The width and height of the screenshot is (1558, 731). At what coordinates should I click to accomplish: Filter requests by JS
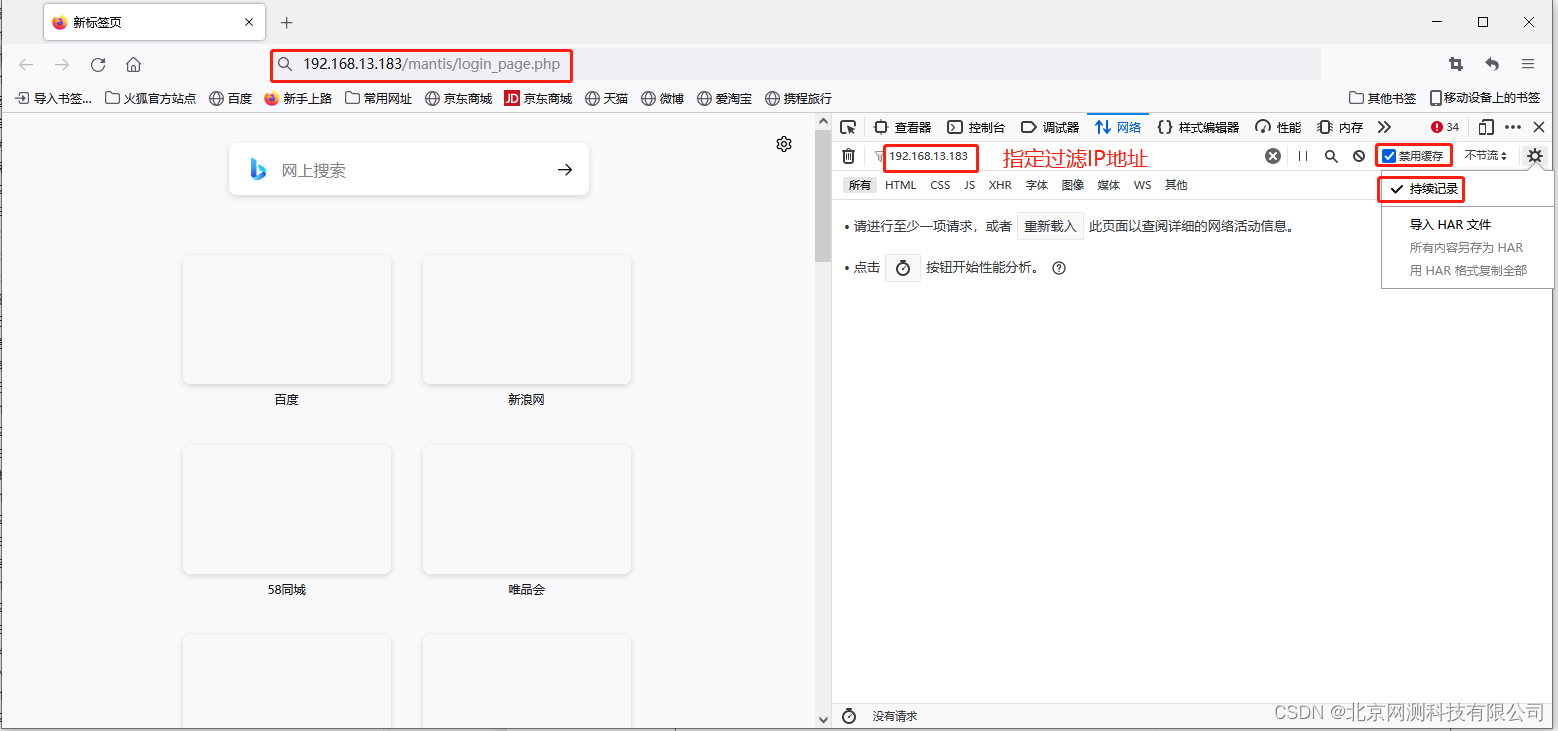[x=969, y=185]
